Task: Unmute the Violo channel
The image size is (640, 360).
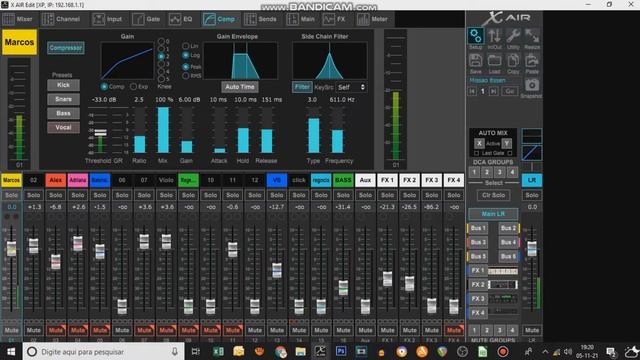Action: (x=166, y=330)
